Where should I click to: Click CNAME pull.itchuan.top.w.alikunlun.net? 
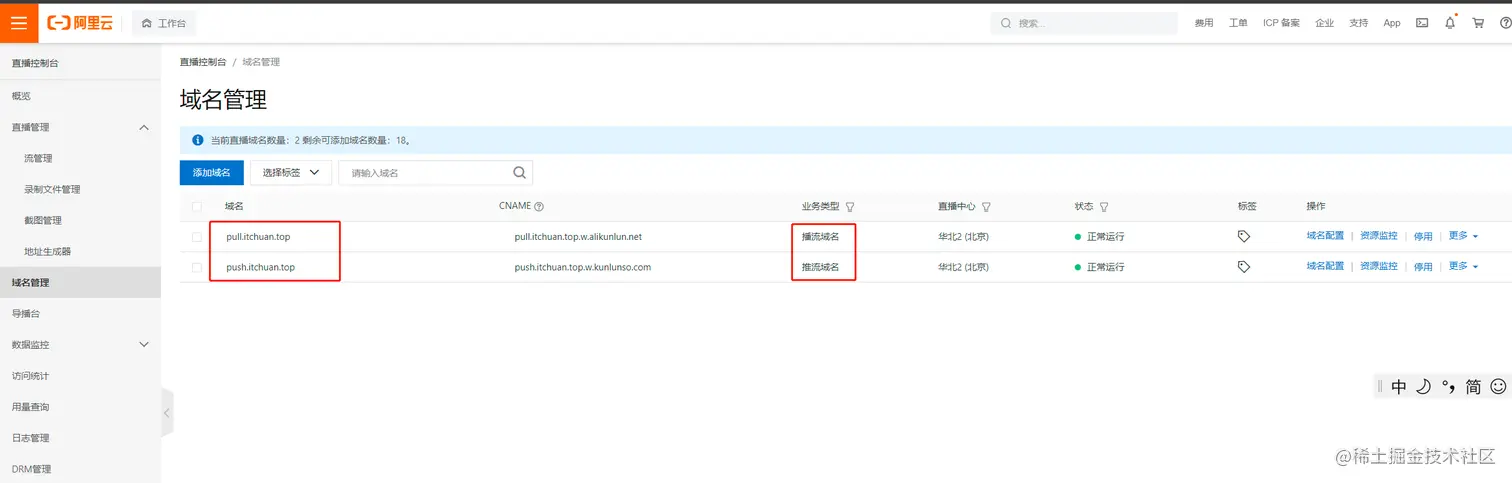[578, 237]
